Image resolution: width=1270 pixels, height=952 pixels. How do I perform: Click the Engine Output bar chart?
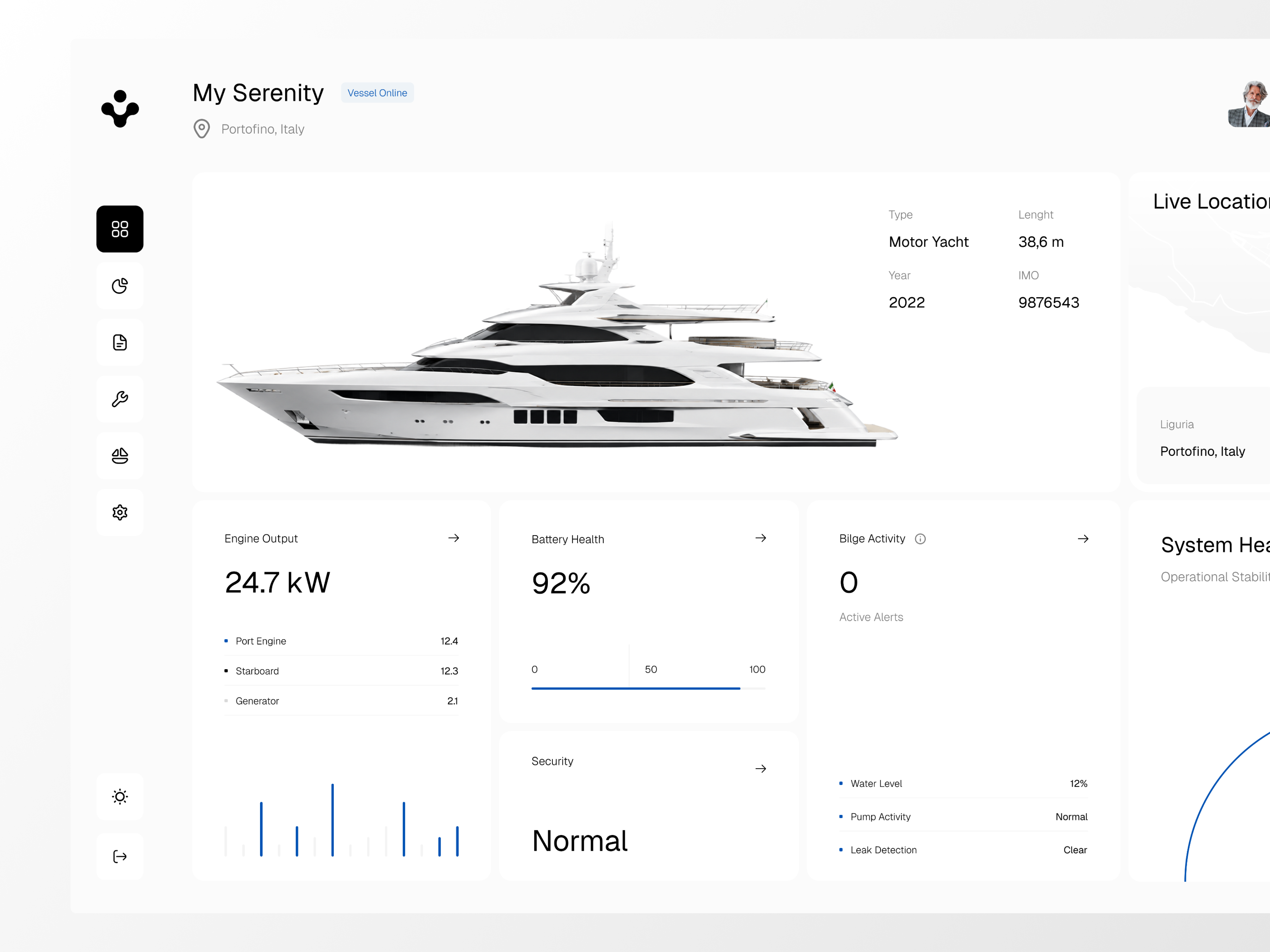click(x=341, y=819)
